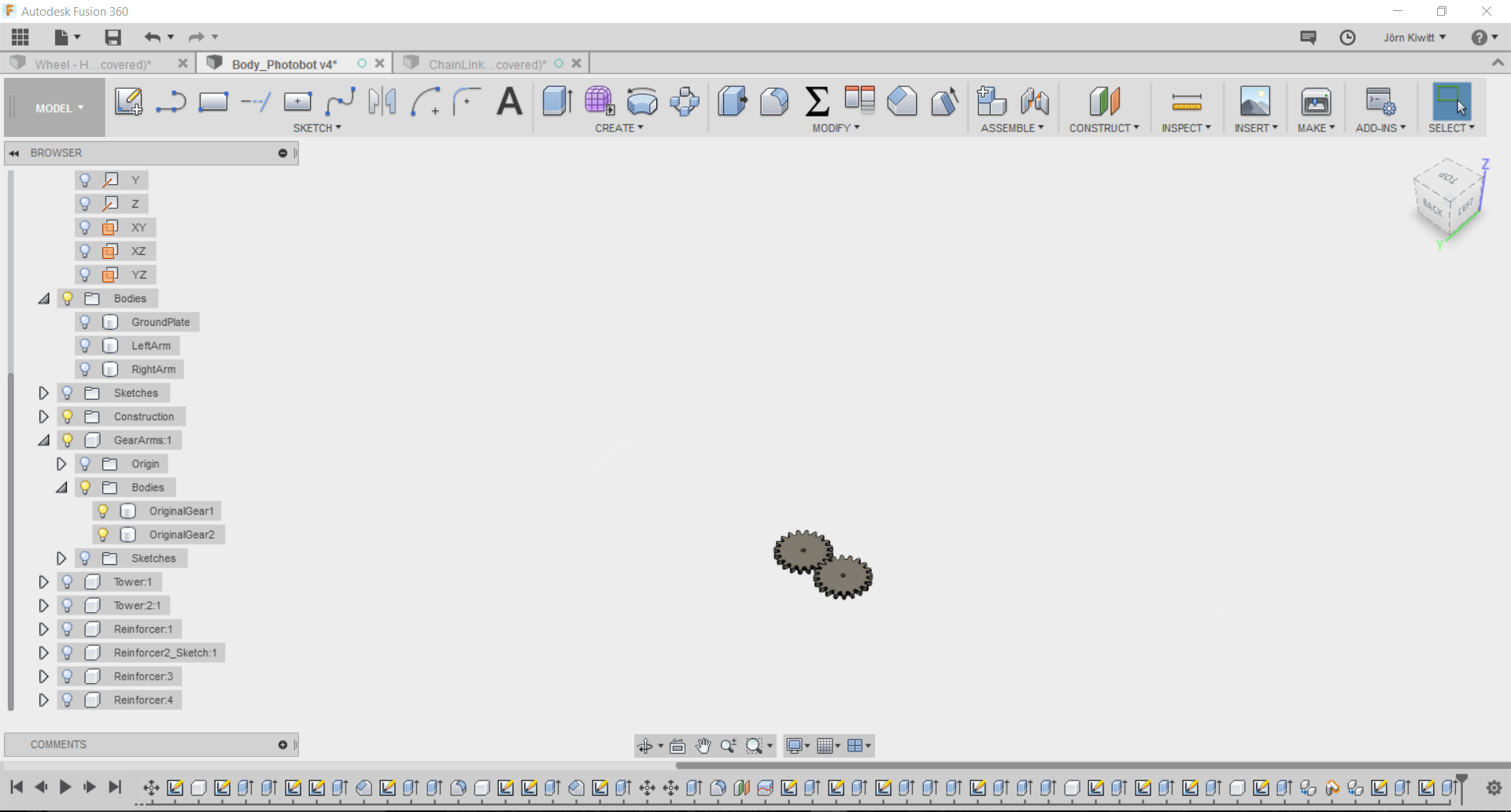1511x812 pixels.
Task: Open the CREATE menu
Action: [x=619, y=127]
